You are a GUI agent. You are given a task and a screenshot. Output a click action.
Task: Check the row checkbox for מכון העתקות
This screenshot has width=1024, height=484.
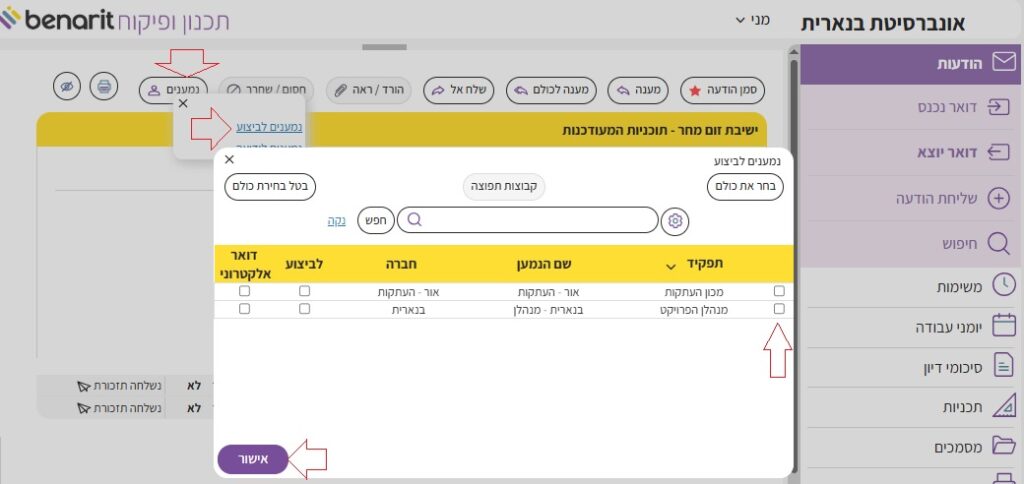pyautogui.click(x=779, y=291)
